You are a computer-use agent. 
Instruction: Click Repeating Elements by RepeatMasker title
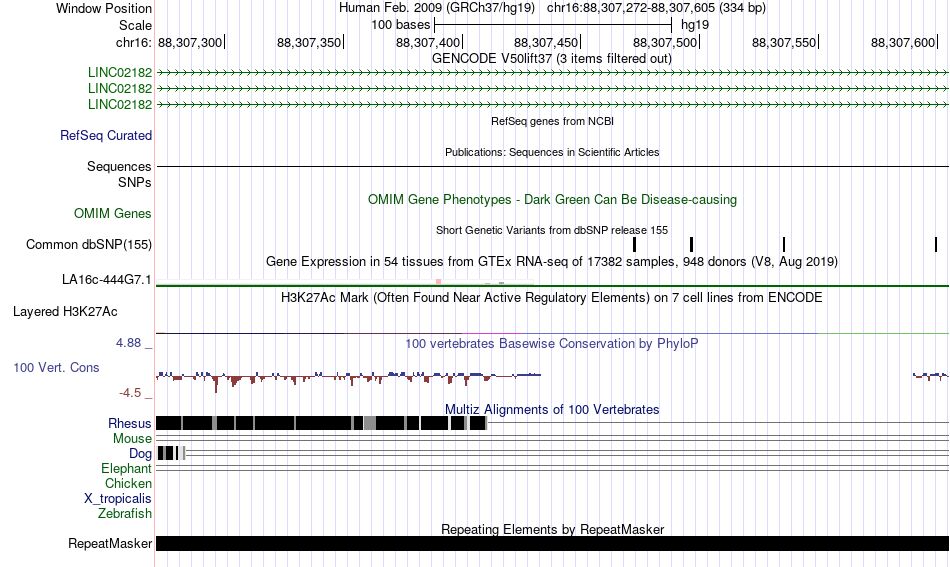[553, 529]
